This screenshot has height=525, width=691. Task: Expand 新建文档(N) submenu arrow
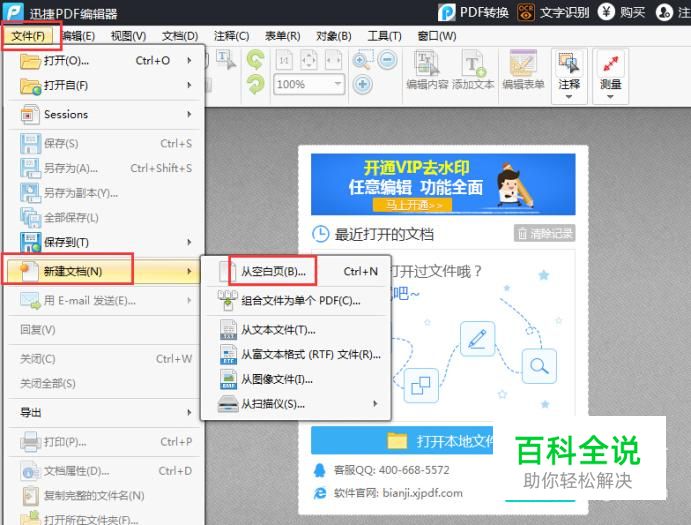coord(189,271)
